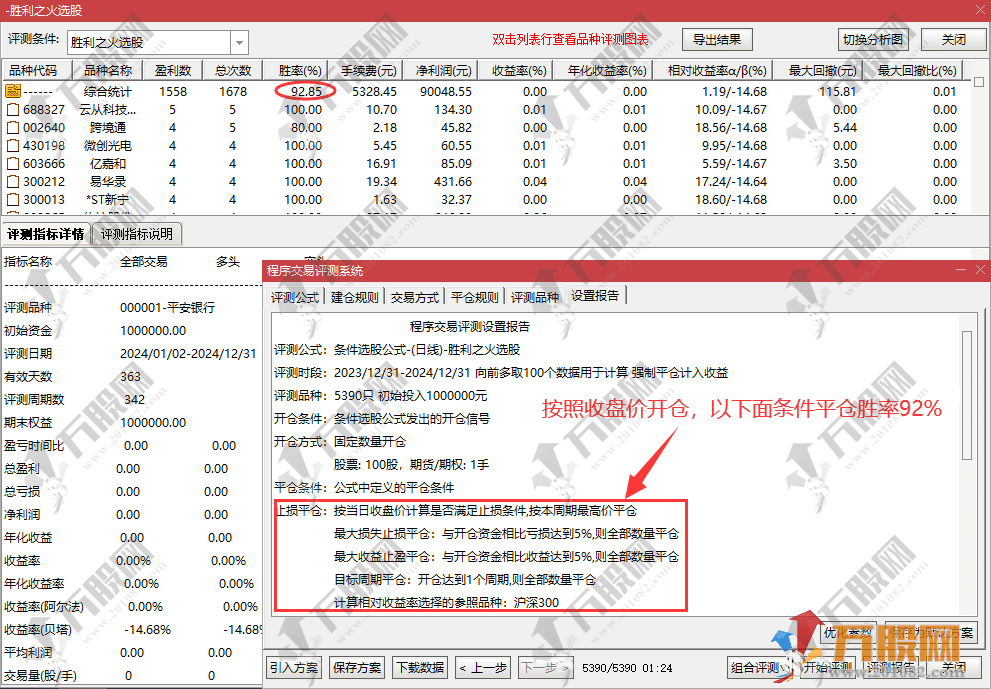Click the 评测报告 button

(889, 668)
